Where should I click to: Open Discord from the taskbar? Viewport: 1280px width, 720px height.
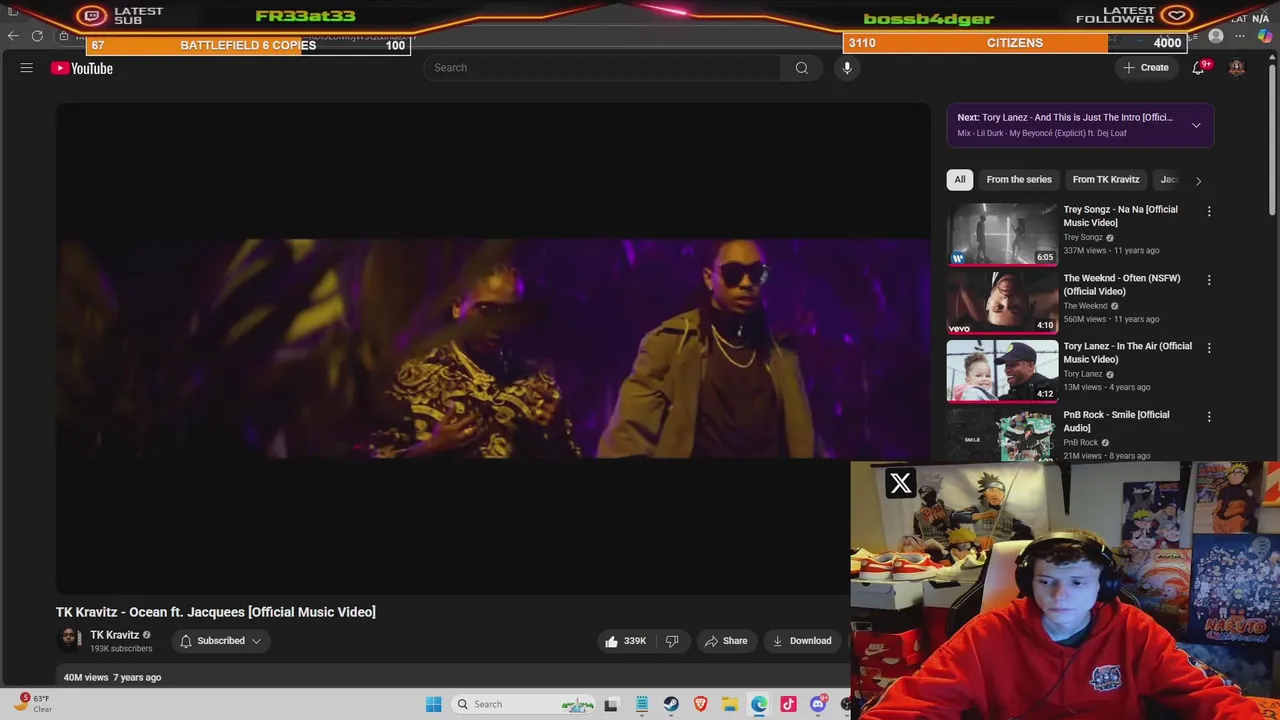point(818,704)
